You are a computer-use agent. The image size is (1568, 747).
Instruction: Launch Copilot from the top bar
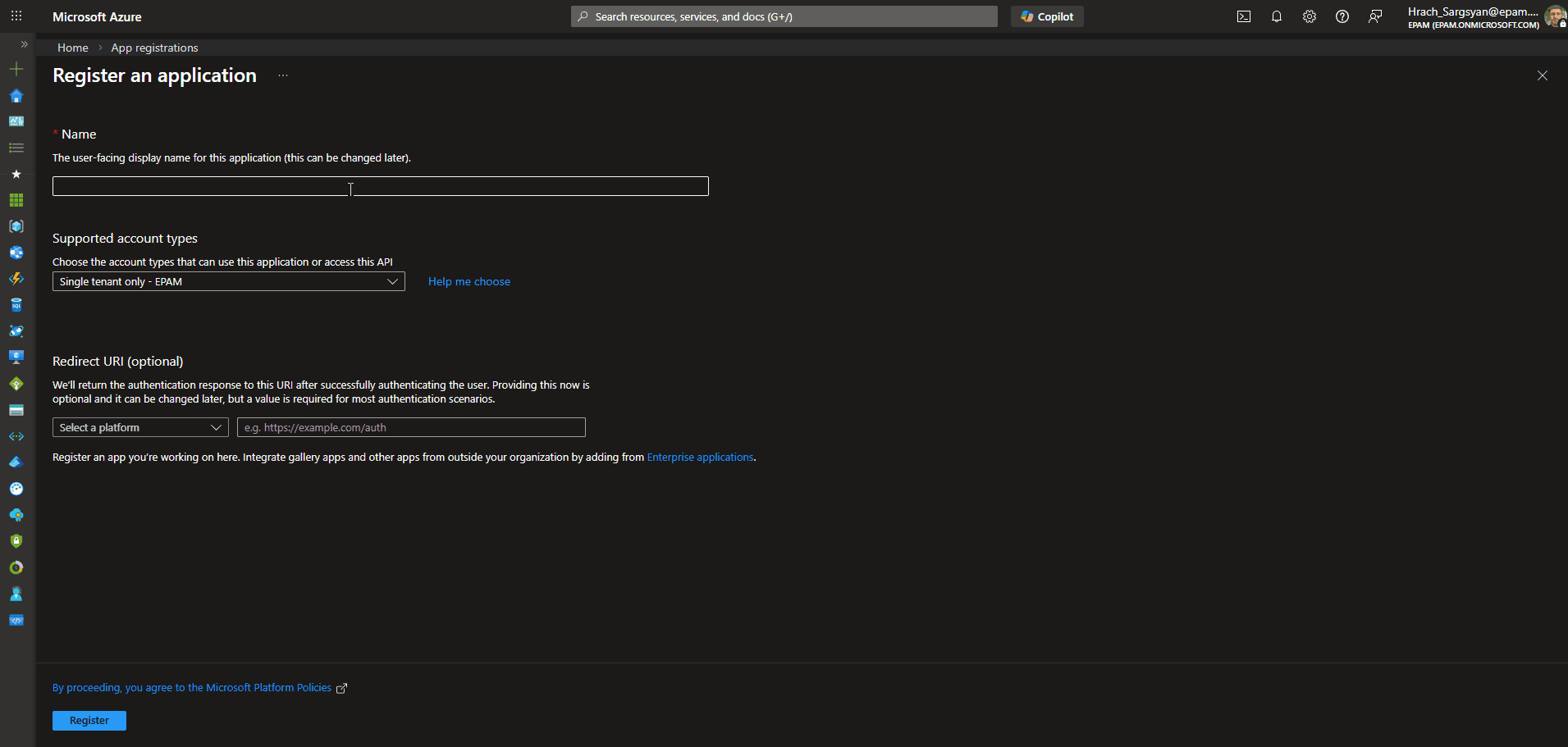tap(1046, 16)
